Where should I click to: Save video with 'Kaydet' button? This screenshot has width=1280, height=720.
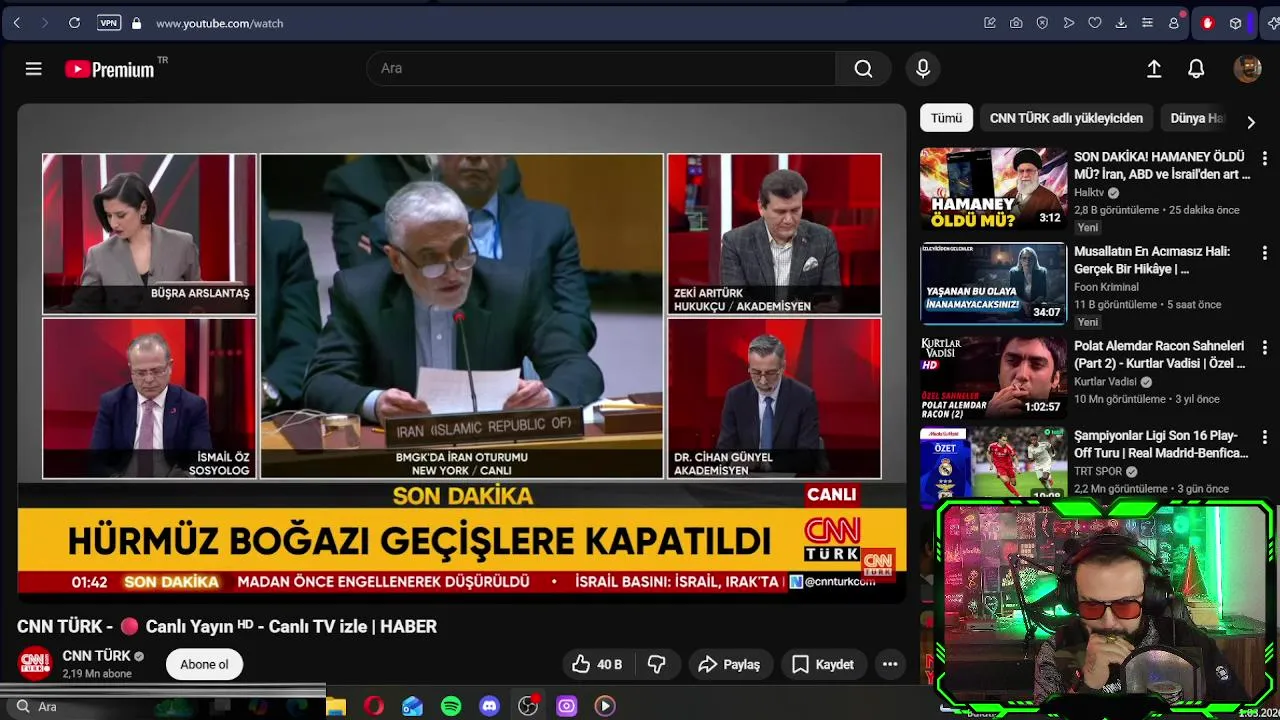click(x=823, y=664)
